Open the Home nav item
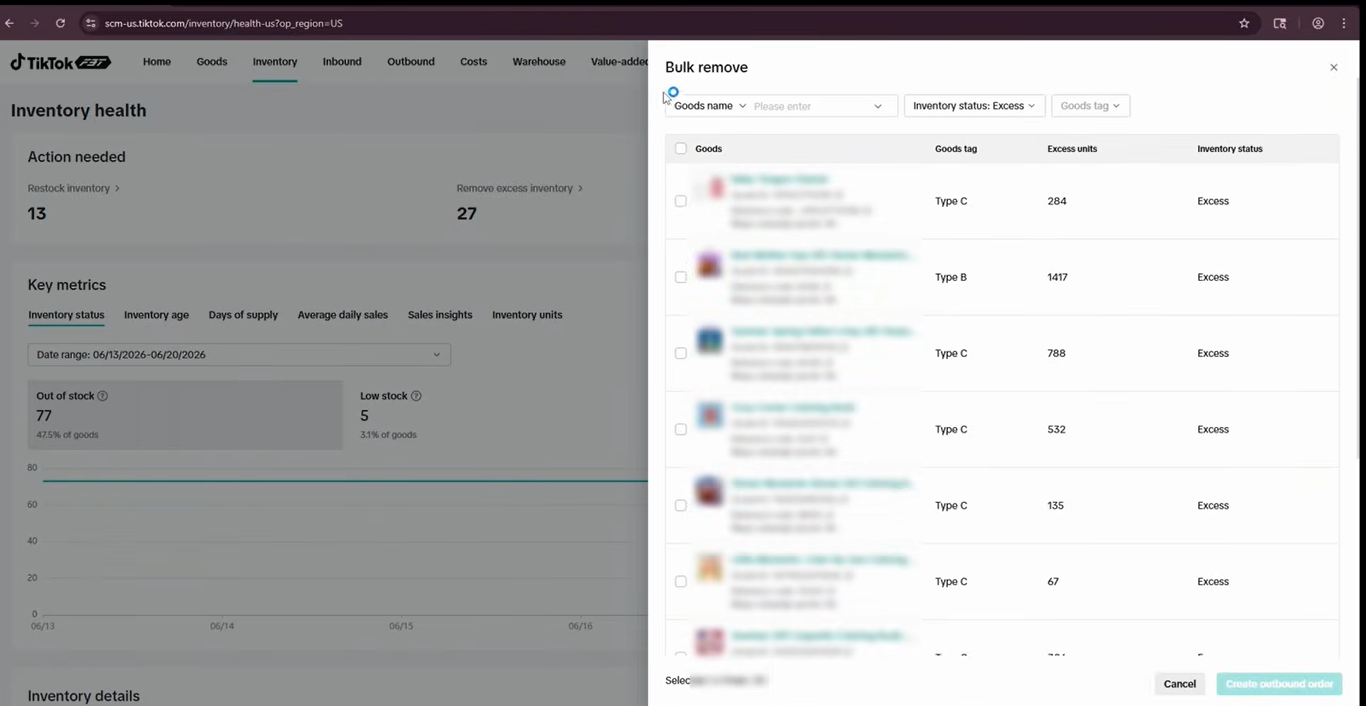Image resolution: width=1366 pixels, height=706 pixels. pyautogui.click(x=157, y=62)
